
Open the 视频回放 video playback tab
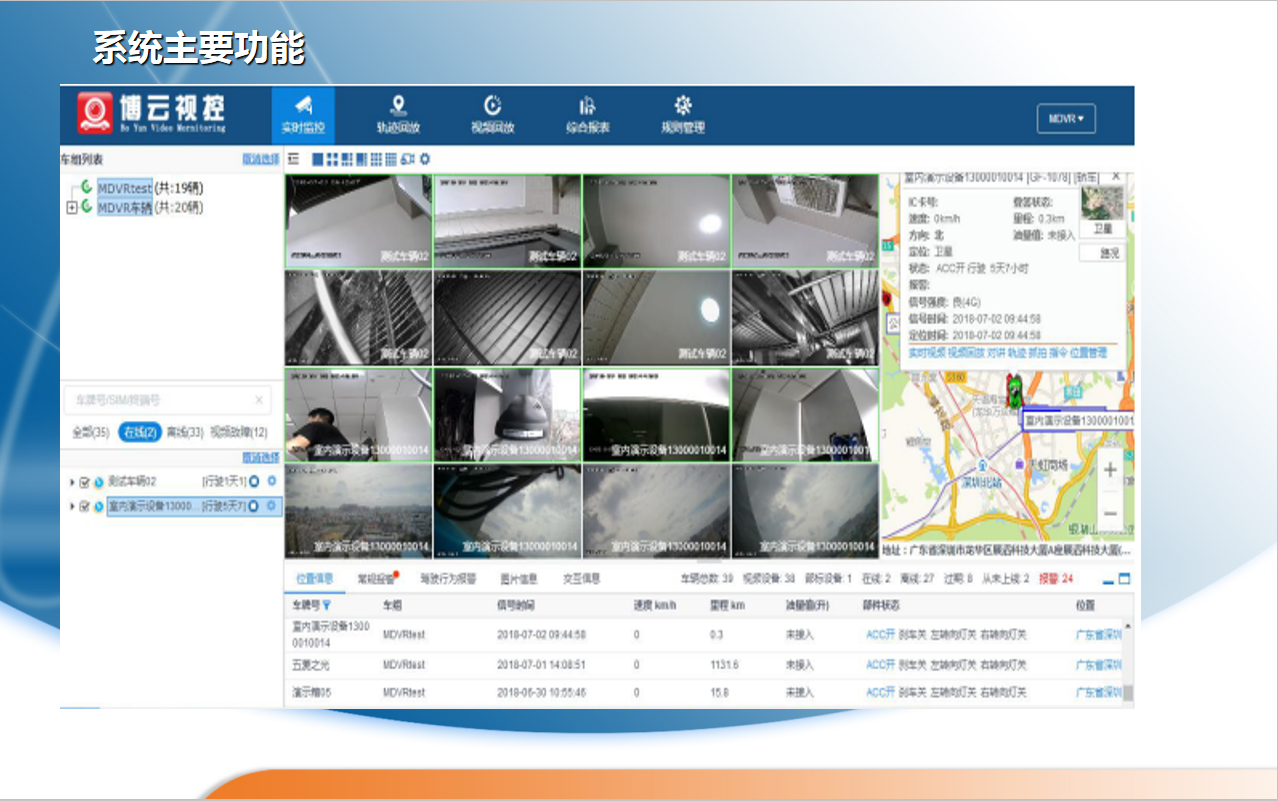tap(493, 115)
